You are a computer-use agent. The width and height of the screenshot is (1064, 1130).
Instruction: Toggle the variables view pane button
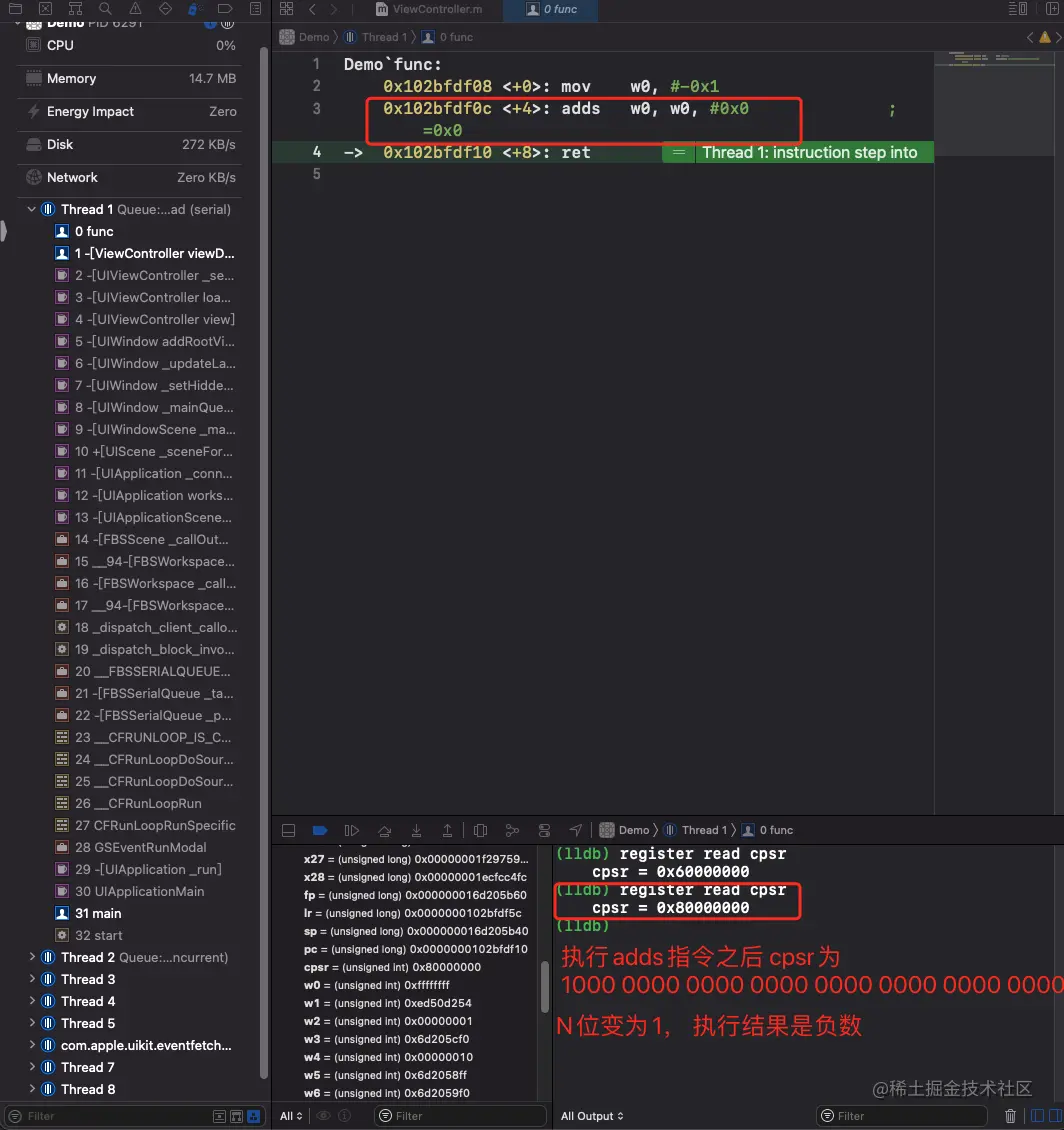[x=1037, y=1116]
